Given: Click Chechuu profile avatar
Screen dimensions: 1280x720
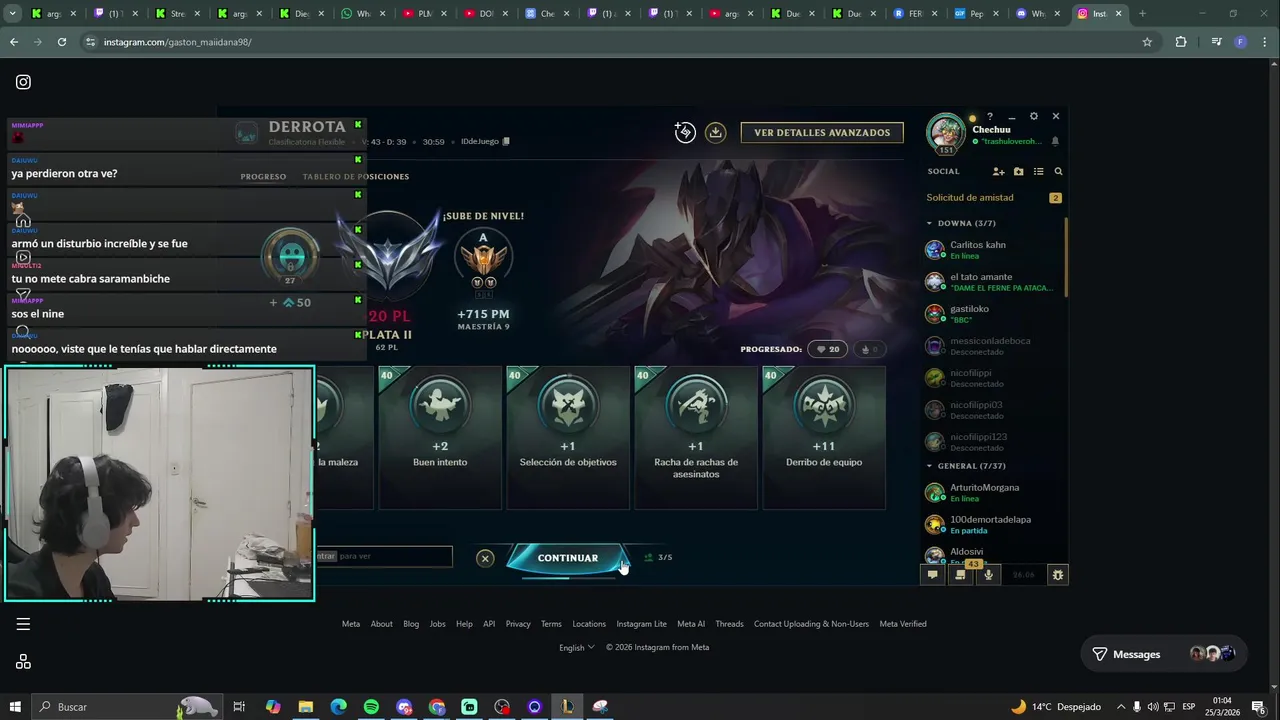Looking at the screenshot, I should point(945,133).
